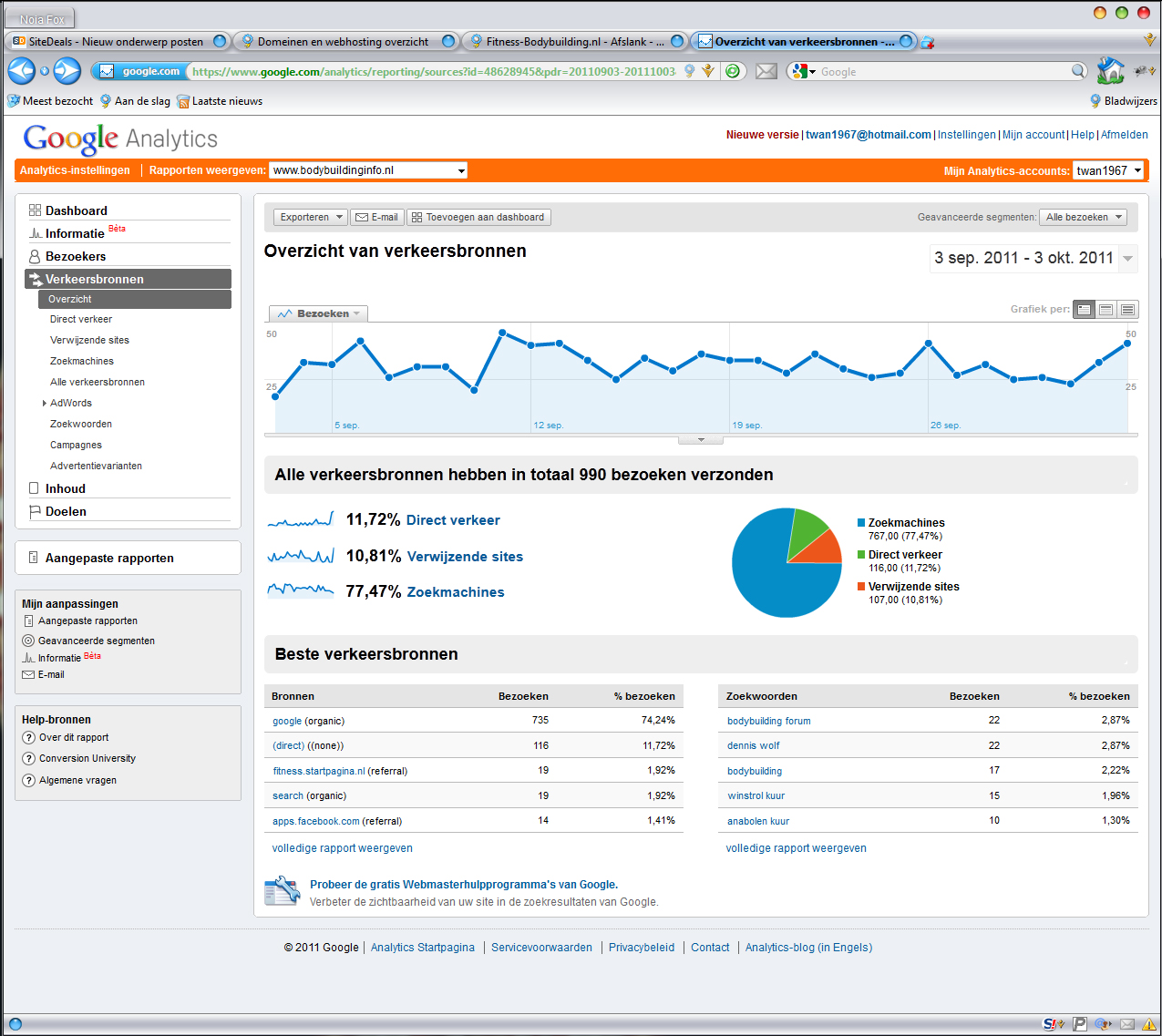Click the google.com site identity badge
The image size is (1162, 1036).
point(140,71)
